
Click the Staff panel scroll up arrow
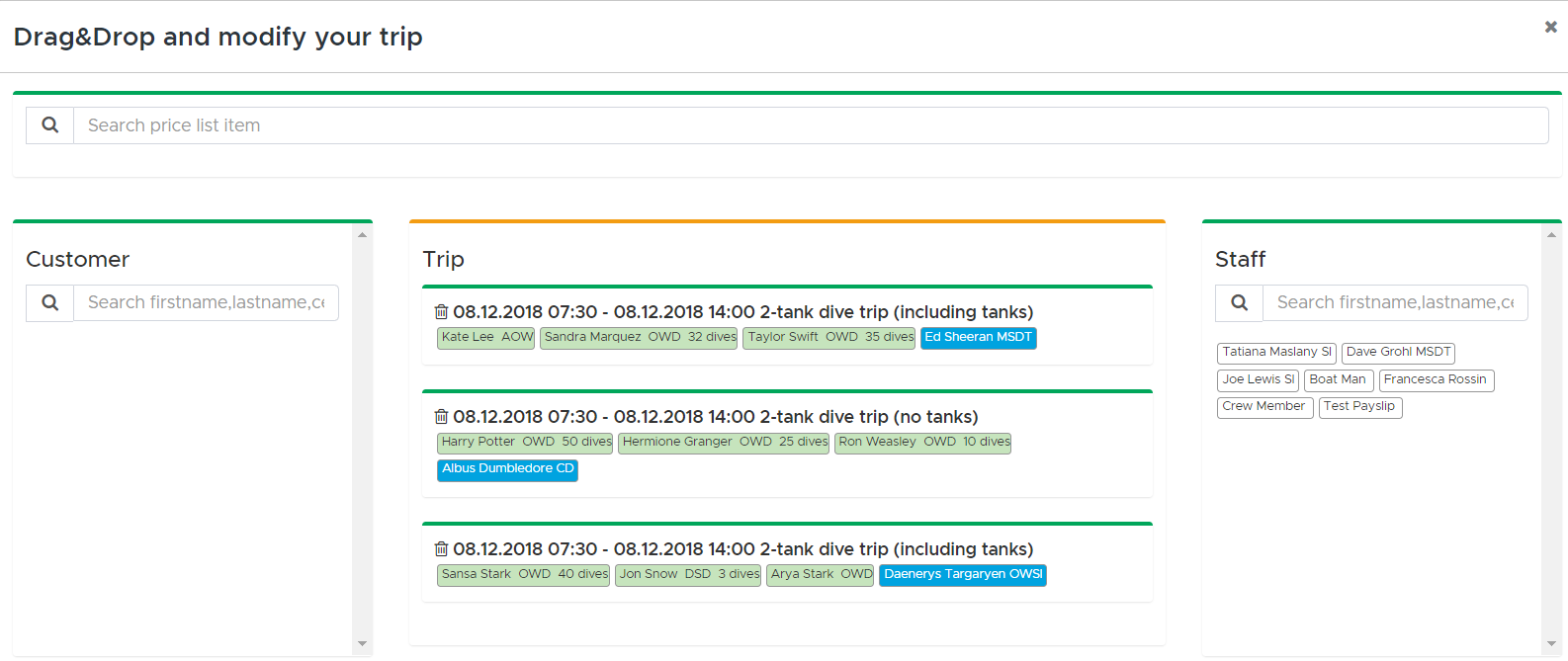tap(1551, 235)
